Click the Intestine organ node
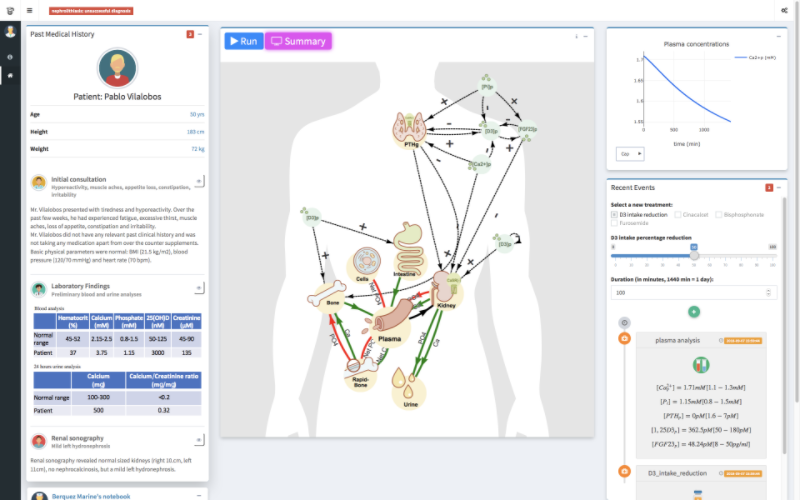 point(408,243)
